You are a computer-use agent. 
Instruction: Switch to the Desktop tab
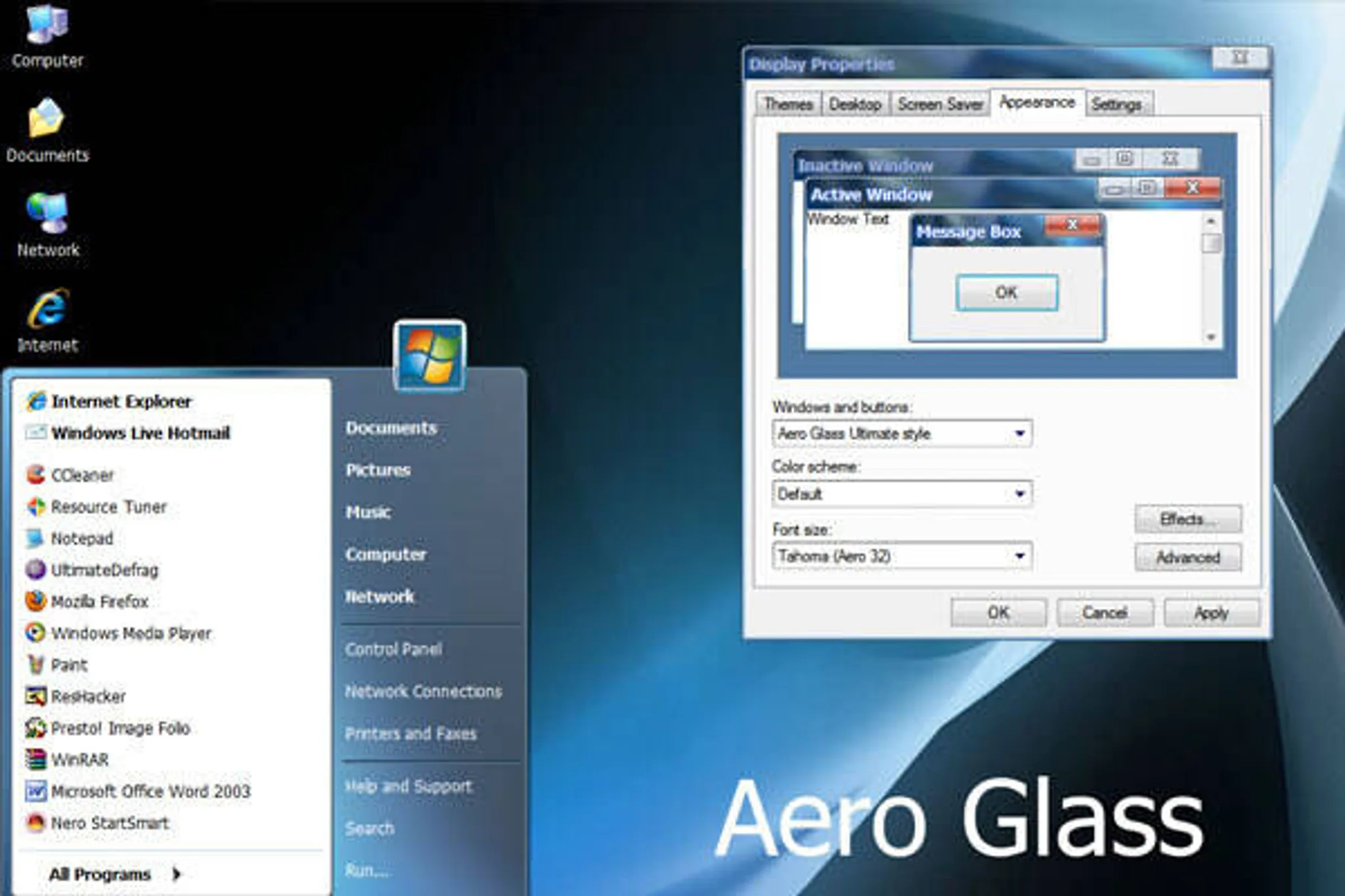point(855,104)
